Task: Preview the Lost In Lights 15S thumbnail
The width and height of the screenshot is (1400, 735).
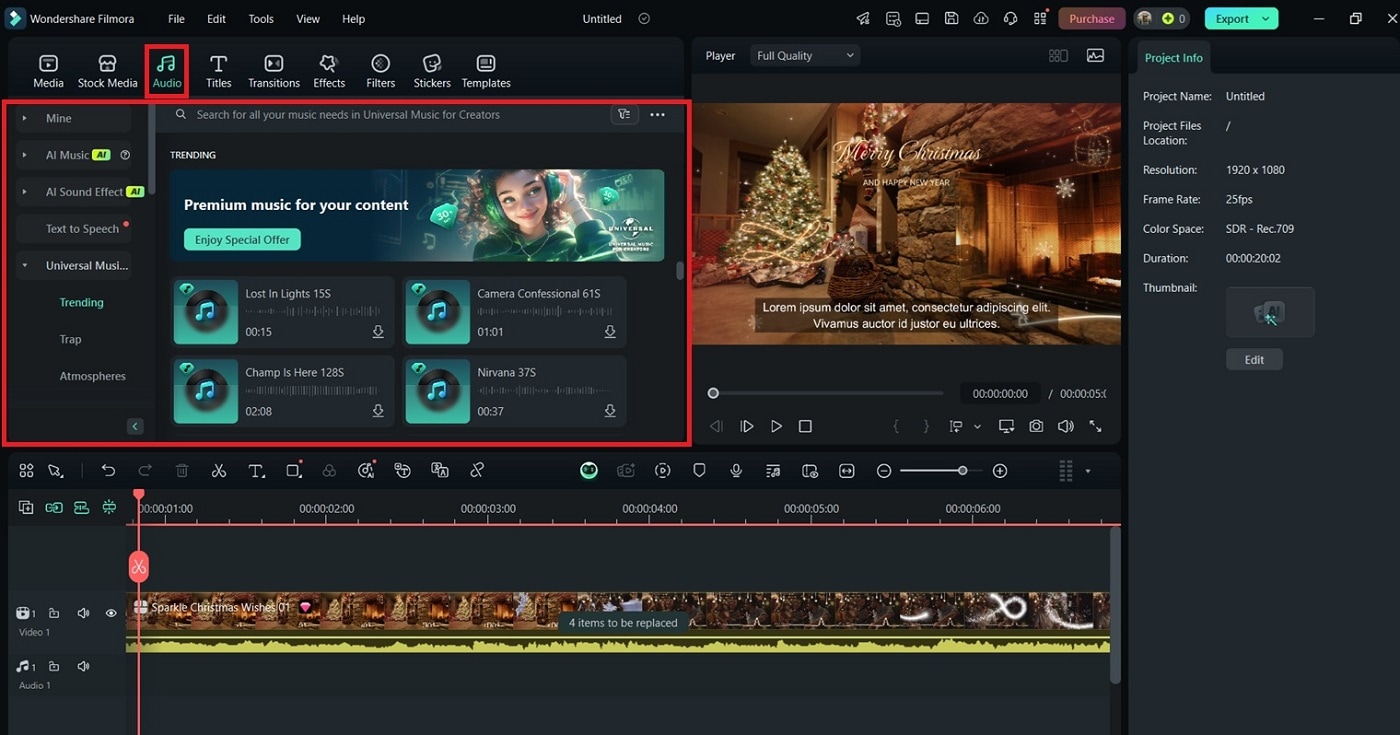Action: click(x=206, y=312)
